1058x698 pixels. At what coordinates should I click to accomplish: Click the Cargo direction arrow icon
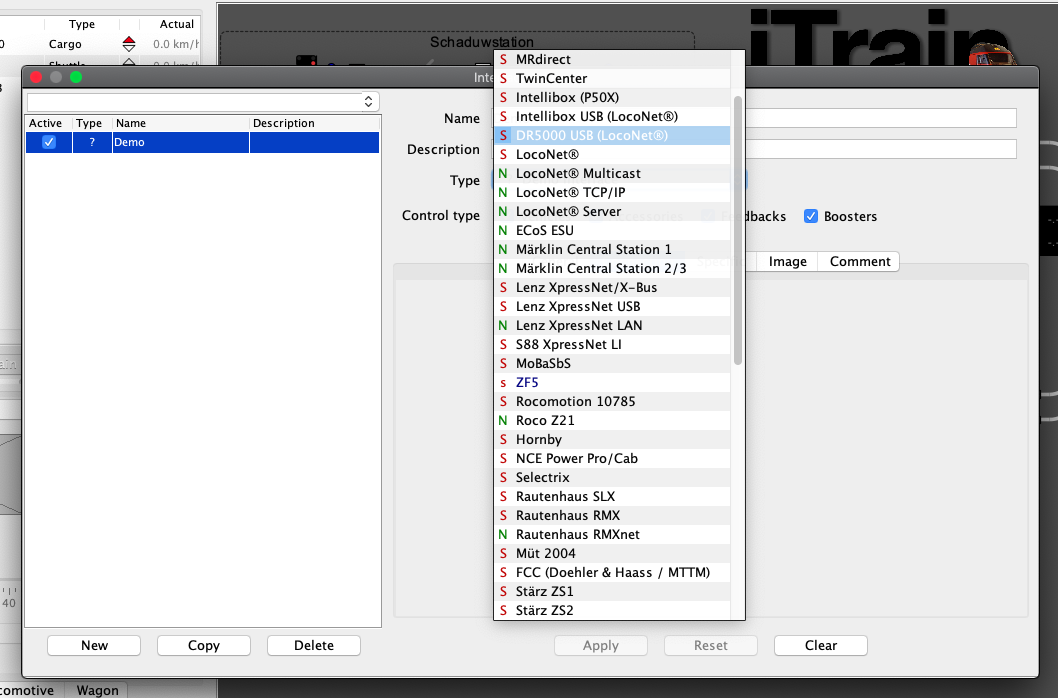click(129, 44)
